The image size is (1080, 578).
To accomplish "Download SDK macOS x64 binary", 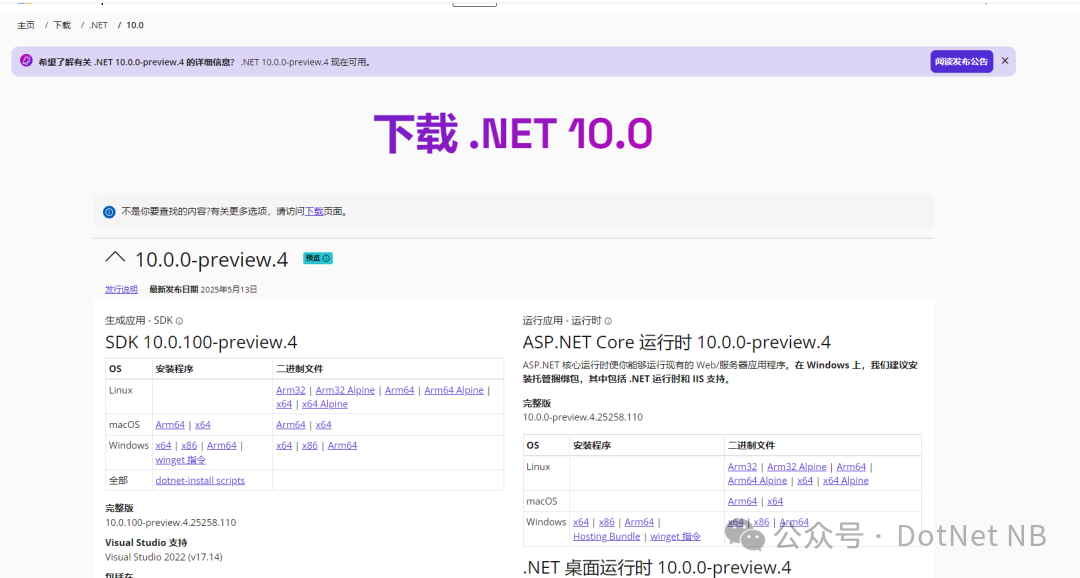I will click(x=323, y=425).
